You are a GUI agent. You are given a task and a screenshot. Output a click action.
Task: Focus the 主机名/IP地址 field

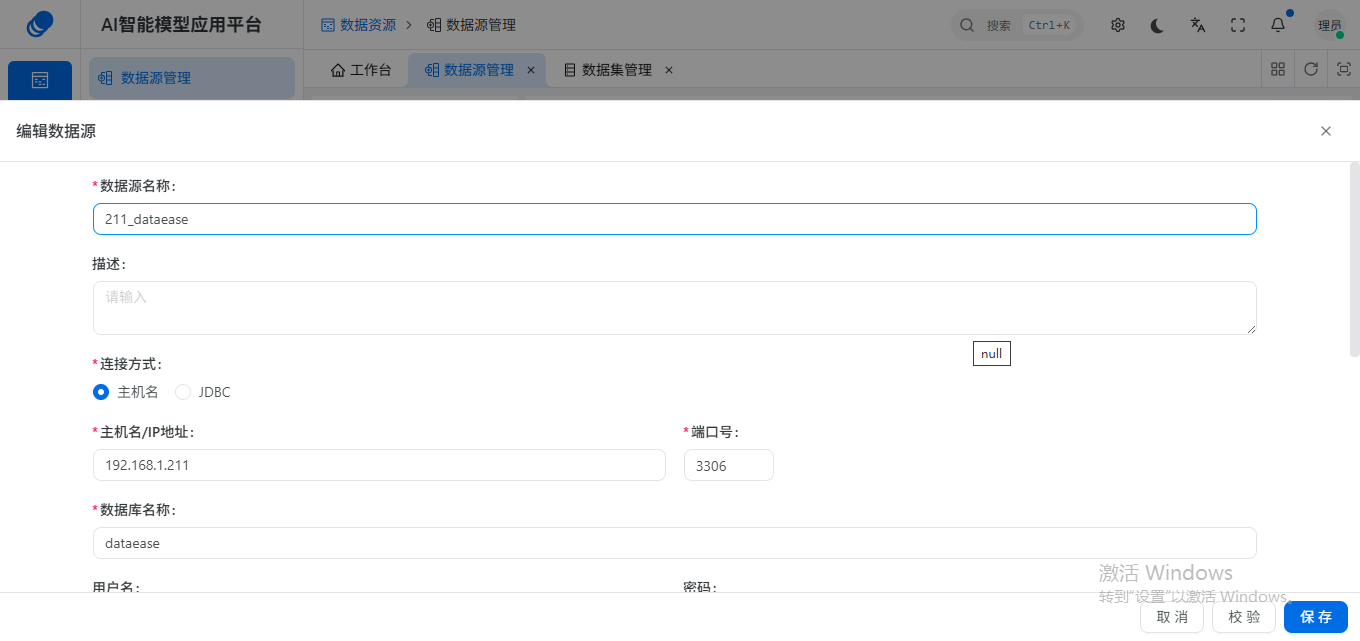[379, 465]
